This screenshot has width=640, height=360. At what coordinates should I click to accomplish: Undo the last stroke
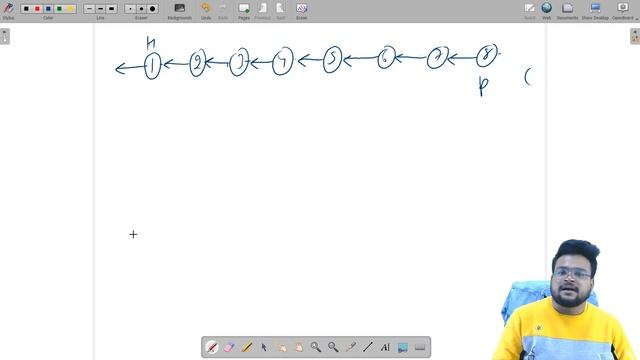[x=206, y=11]
